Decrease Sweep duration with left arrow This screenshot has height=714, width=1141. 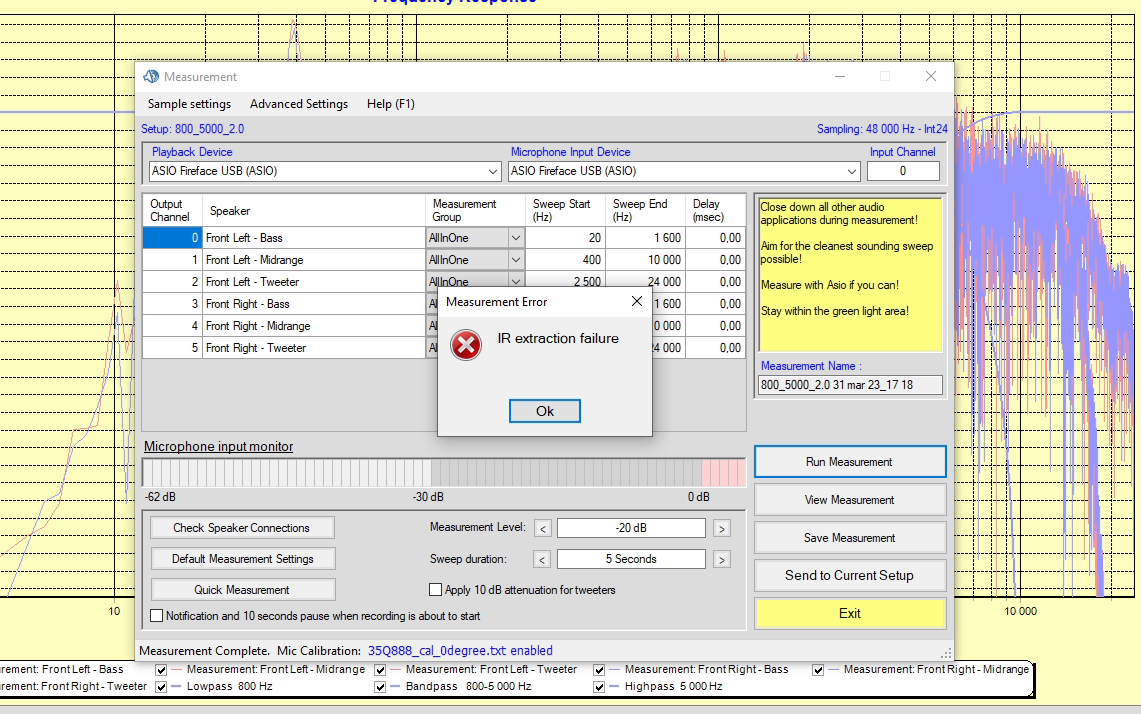tap(543, 560)
